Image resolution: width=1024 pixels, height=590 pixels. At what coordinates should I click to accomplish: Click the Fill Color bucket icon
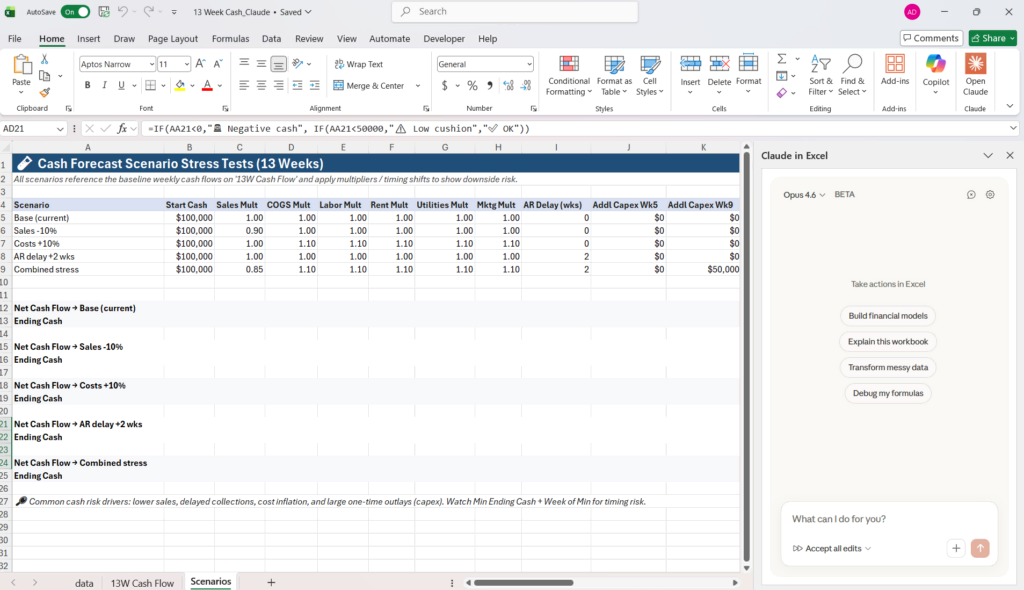180,86
